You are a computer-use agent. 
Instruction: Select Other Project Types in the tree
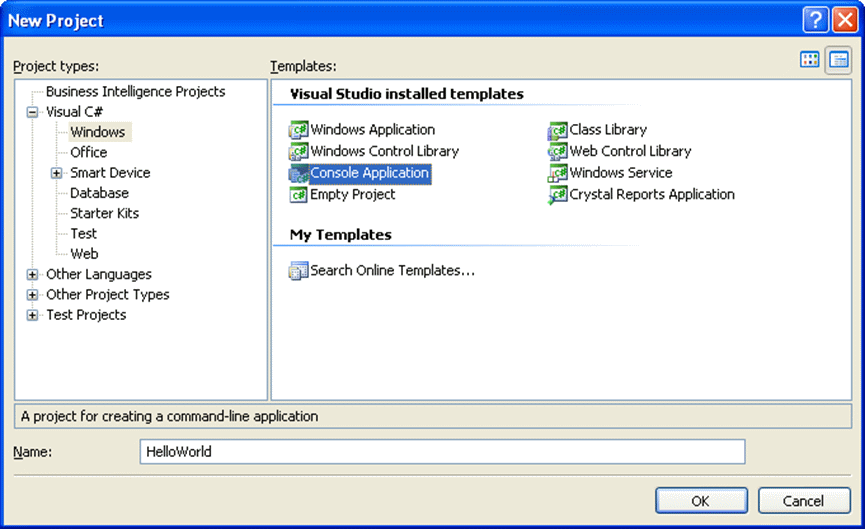point(108,295)
